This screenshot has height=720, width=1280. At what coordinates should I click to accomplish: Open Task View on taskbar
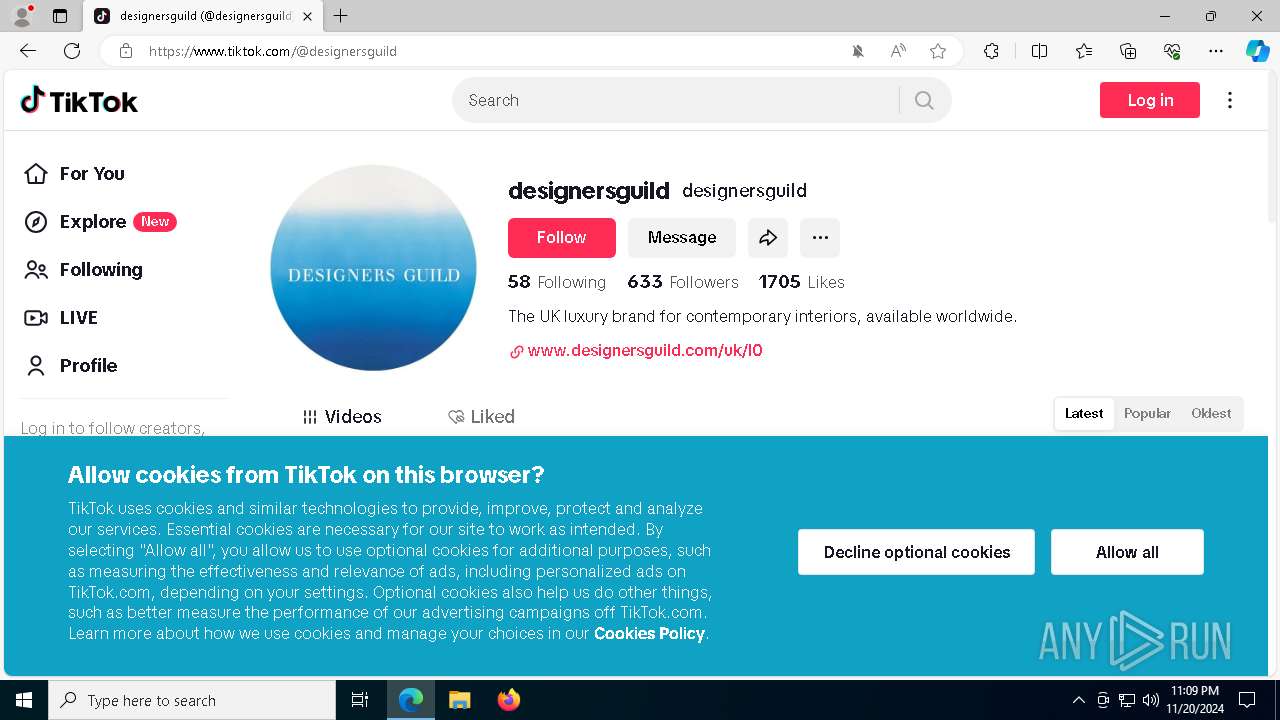point(360,700)
